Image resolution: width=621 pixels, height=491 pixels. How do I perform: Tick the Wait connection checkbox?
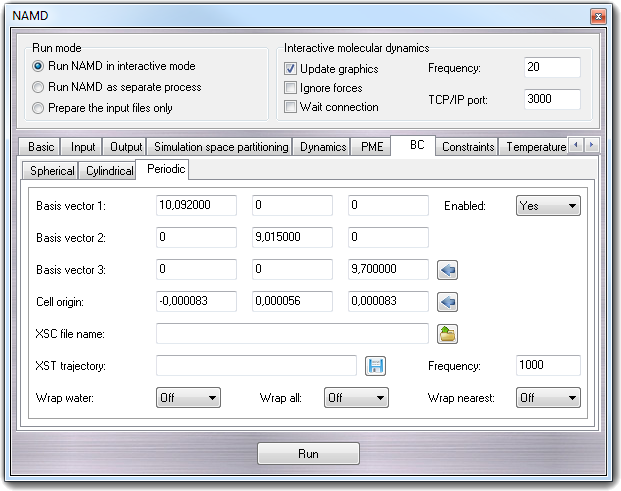(x=290, y=107)
